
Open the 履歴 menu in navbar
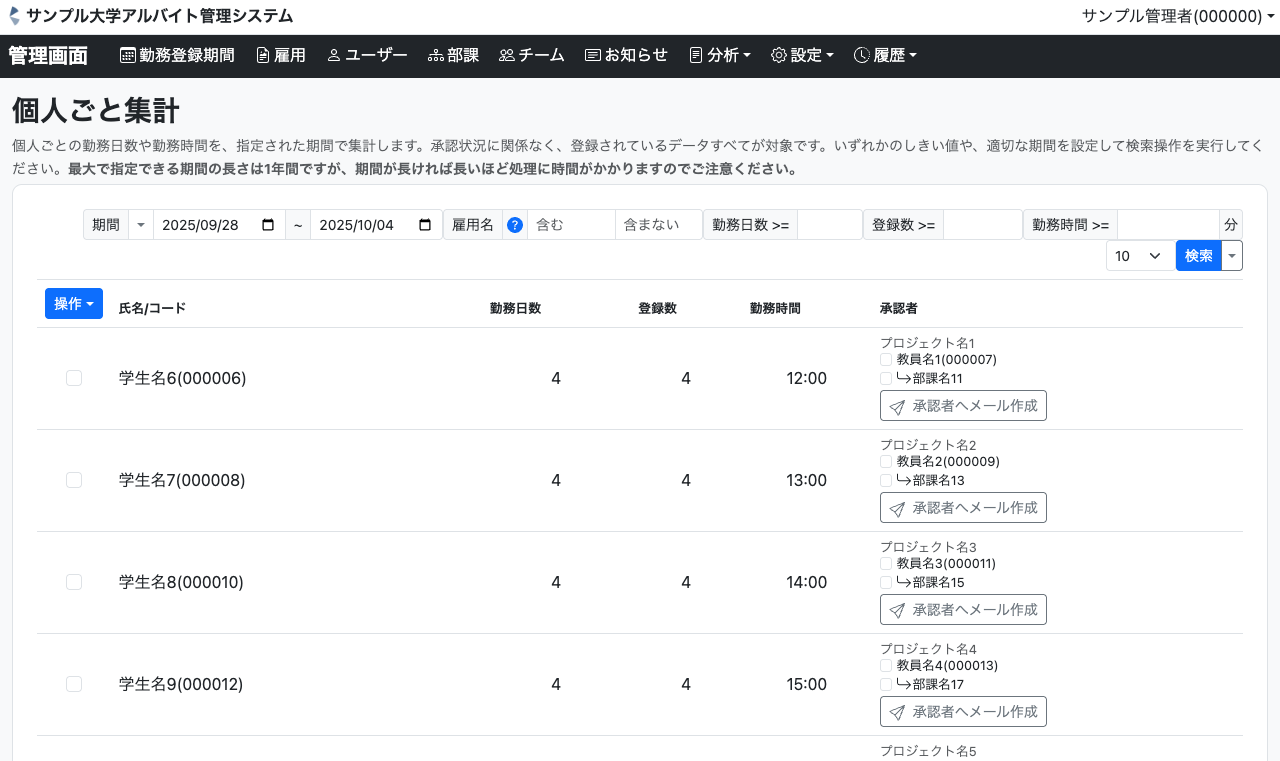pyautogui.click(x=885, y=56)
